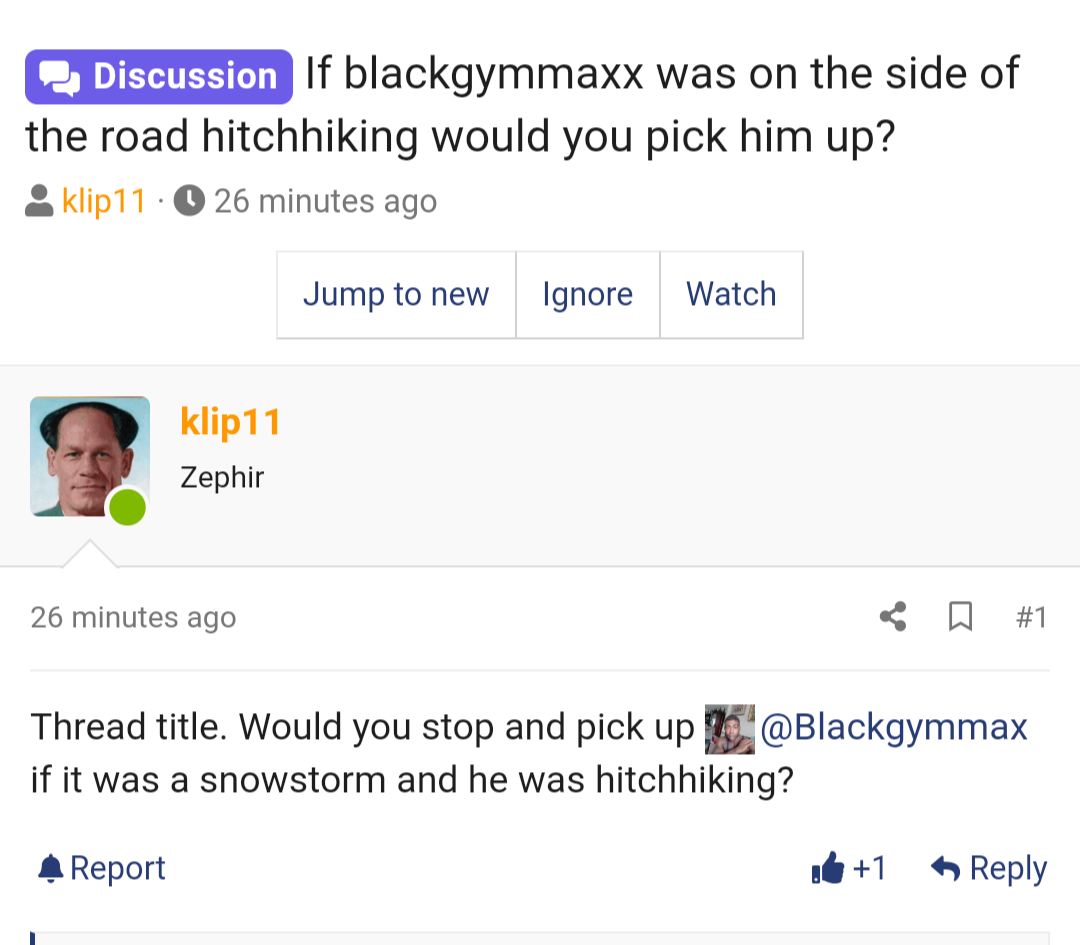This screenshot has width=1080, height=945.
Task: Open the klip11 username in post header
Action: click(x=230, y=422)
